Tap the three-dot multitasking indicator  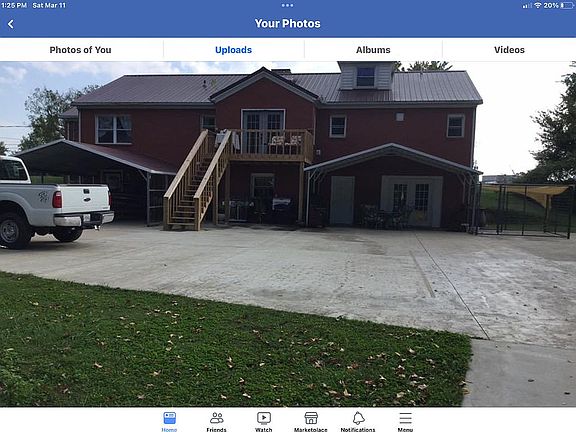pos(287,5)
